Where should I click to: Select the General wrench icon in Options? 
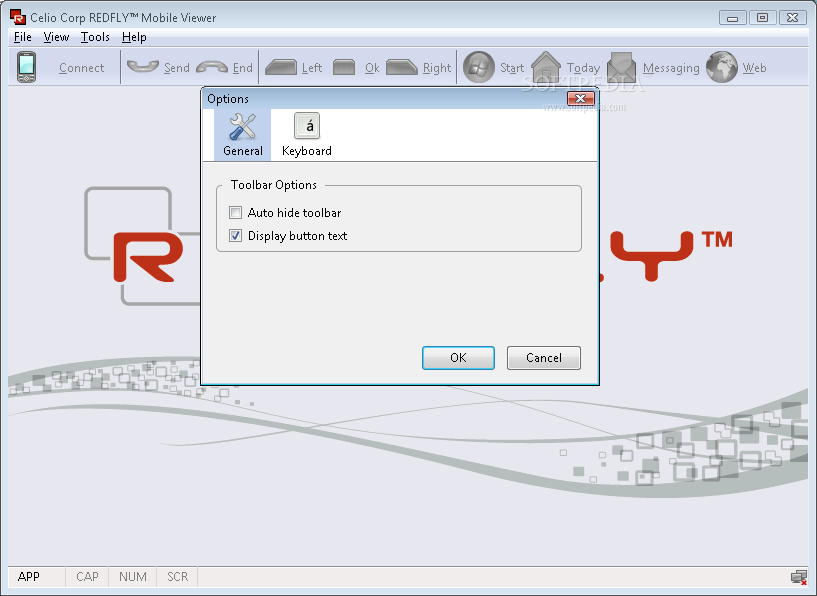click(243, 127)
